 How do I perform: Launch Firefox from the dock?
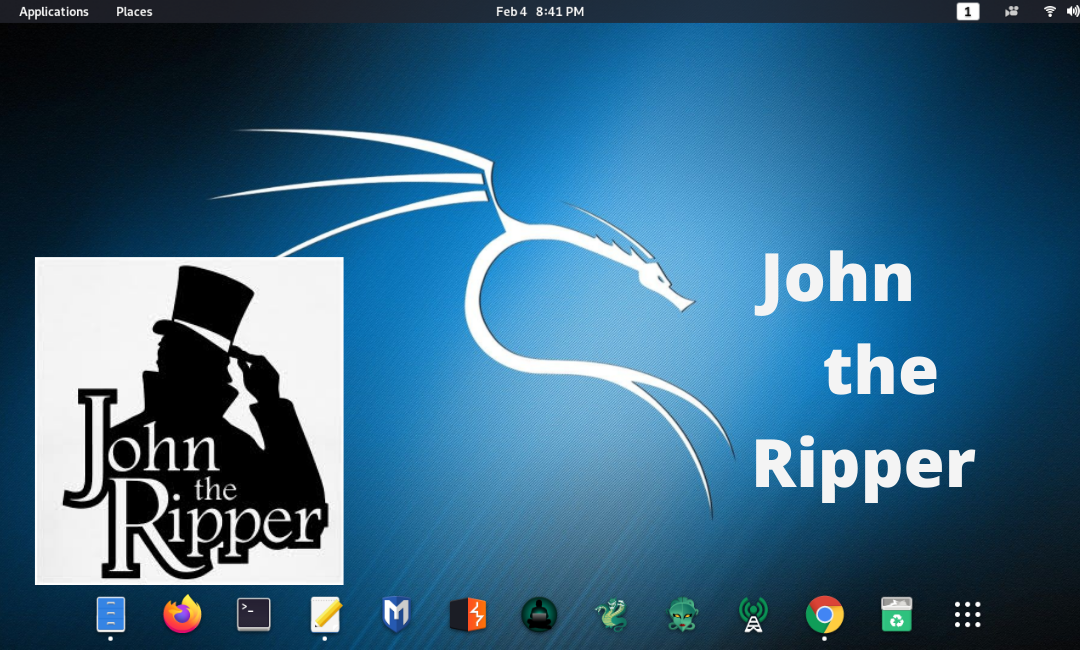pyautogui.click(x=182, y=615)
